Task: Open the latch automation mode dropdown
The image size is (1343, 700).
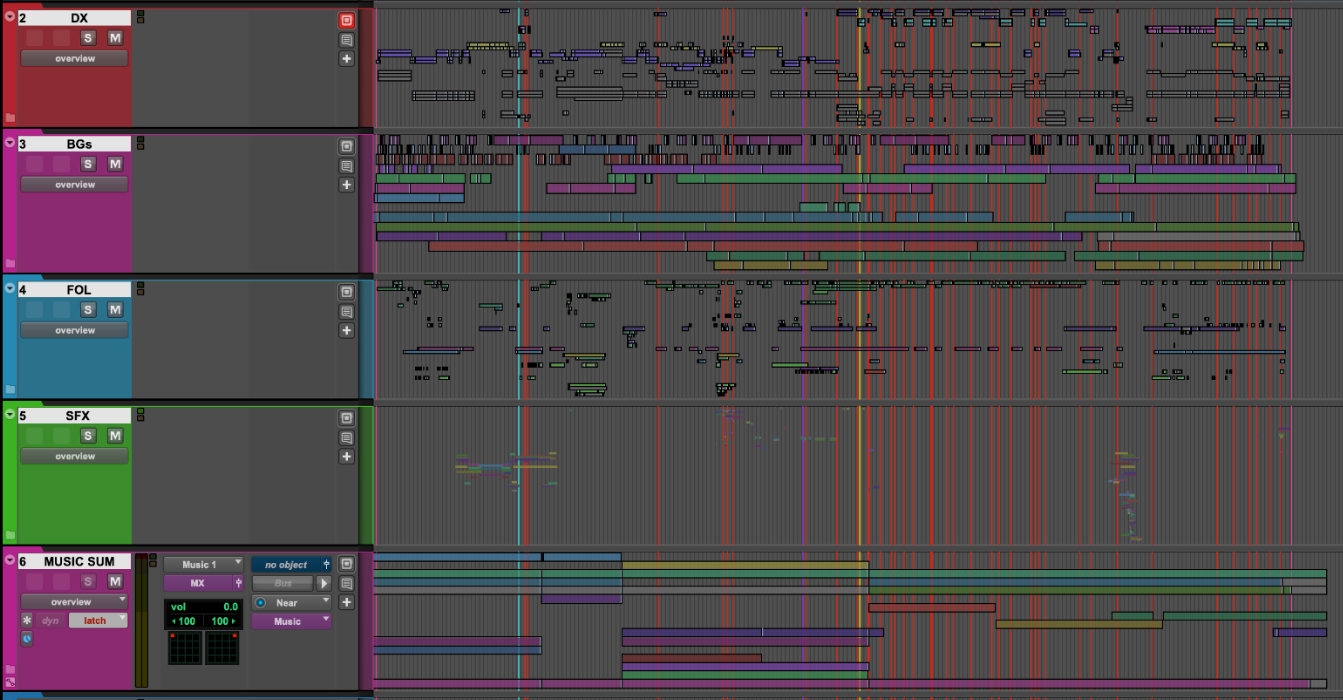Action: 98,620
